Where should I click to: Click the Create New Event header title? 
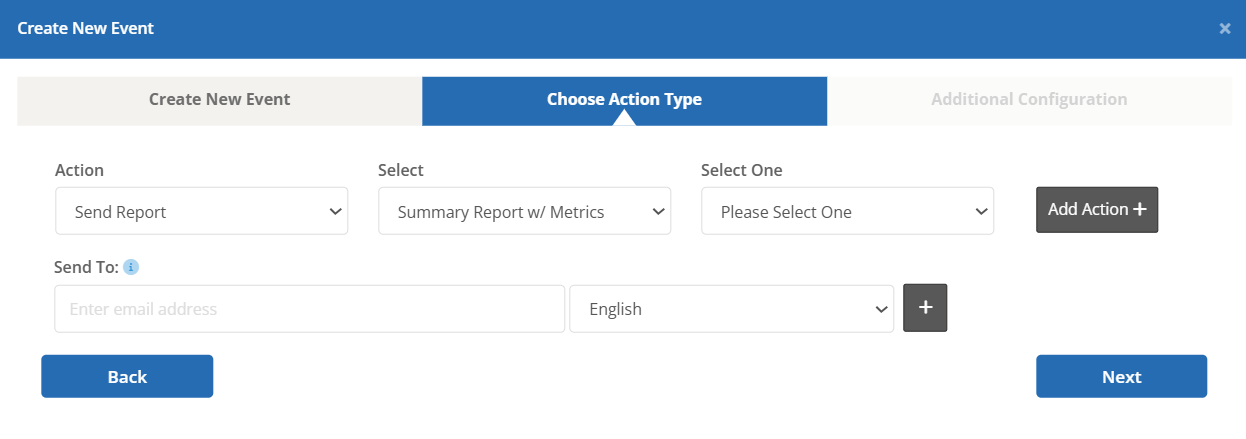click(x=86, y=28)
